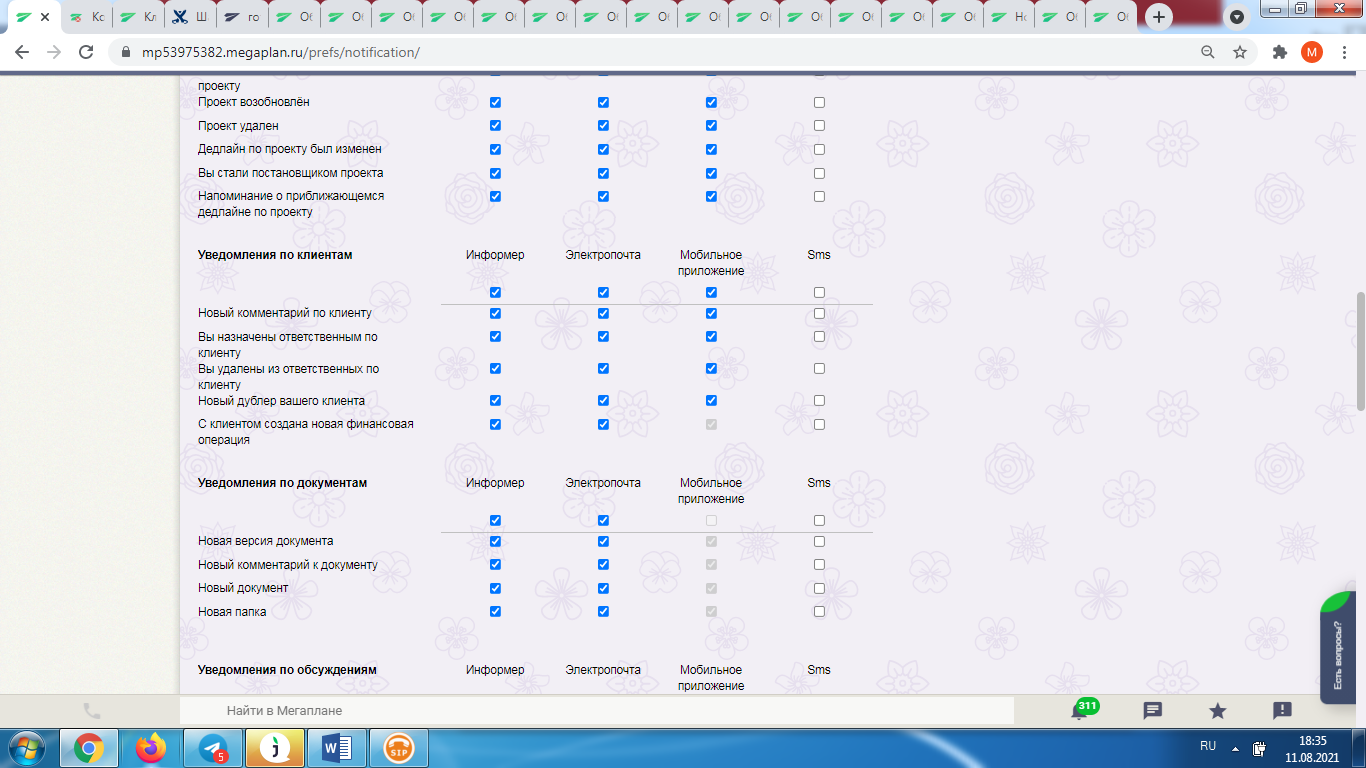Toggle the client notifications Sms select-all checkbox

pyautogui.click(x=819, y=293)
